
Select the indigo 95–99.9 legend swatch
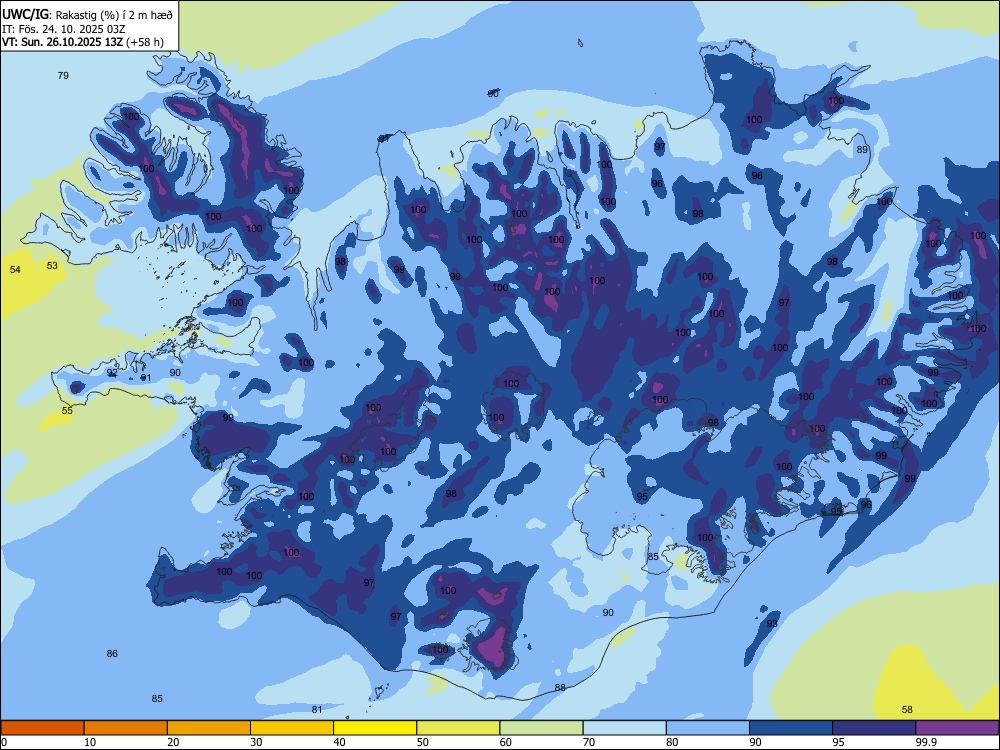[874, 728]
